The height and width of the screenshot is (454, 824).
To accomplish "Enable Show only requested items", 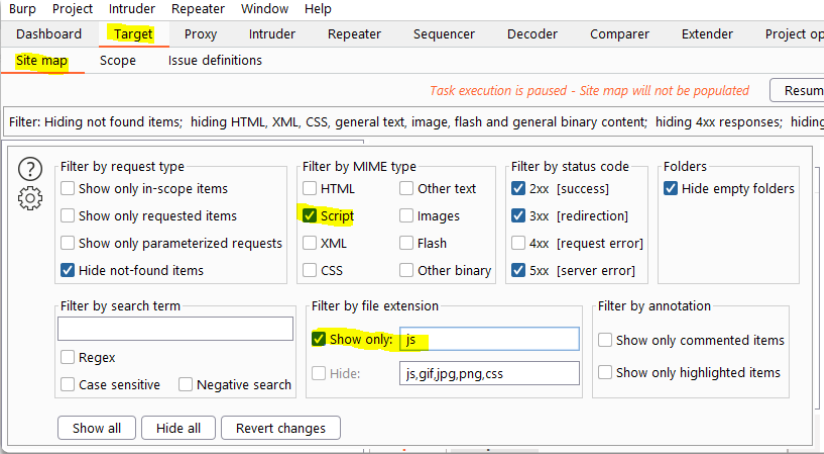I will (67, 215).
